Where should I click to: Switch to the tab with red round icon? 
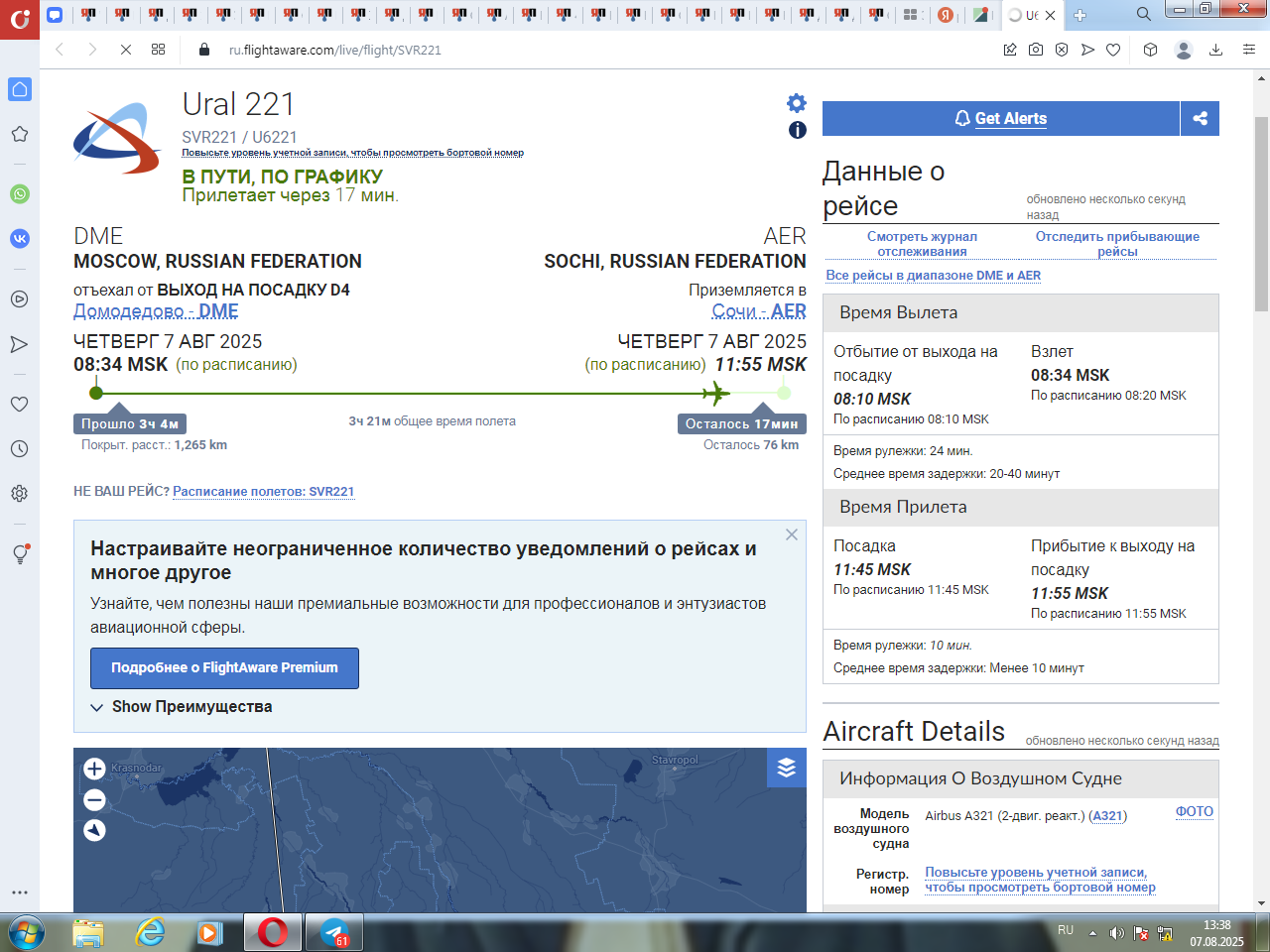tap(946, 15)
